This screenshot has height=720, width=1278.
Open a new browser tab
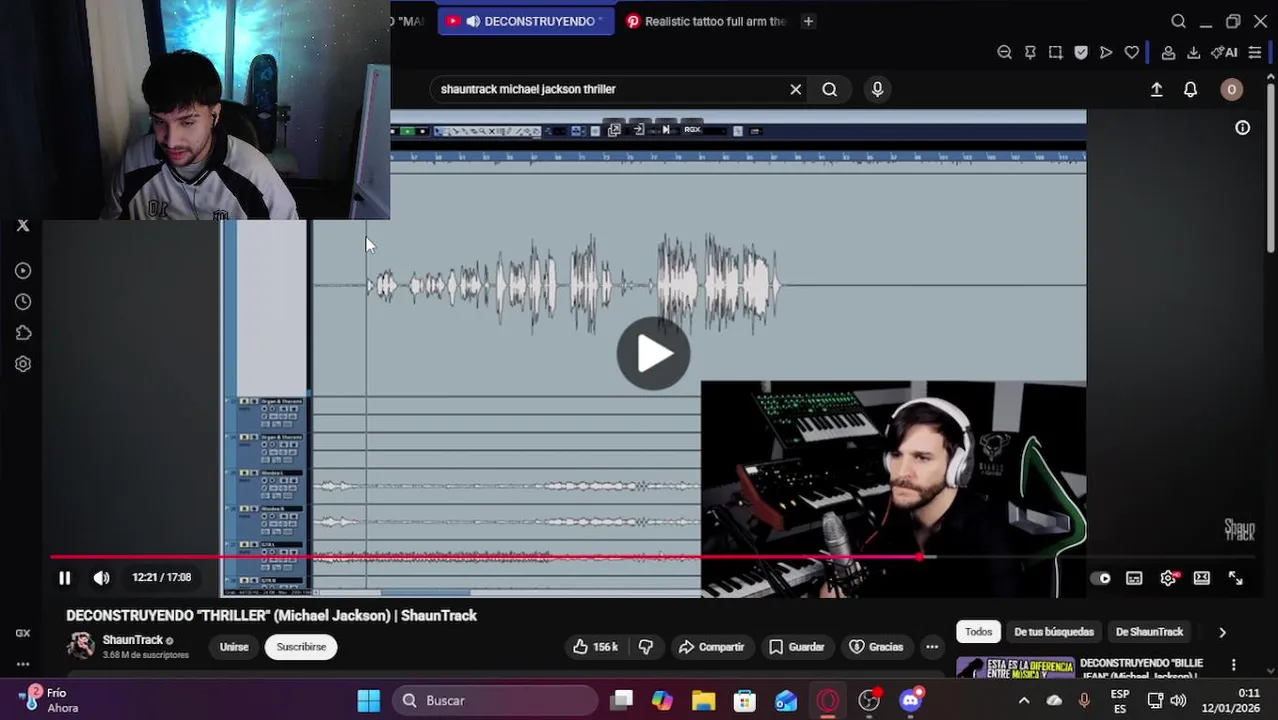(808, 21)
